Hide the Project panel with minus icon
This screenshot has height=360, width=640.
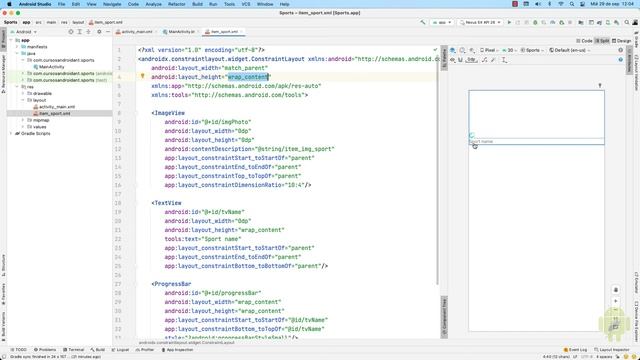[x=108, y=31]
